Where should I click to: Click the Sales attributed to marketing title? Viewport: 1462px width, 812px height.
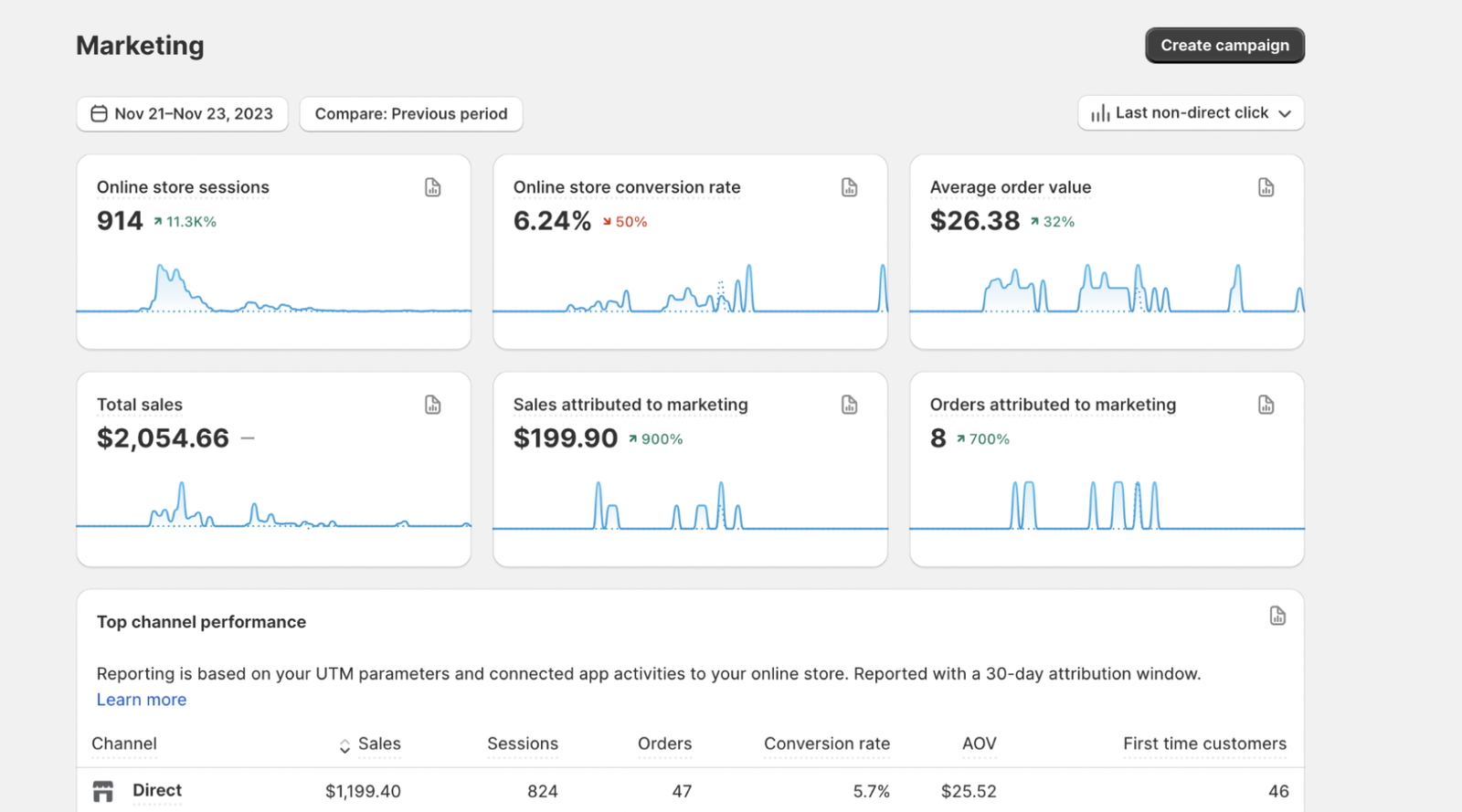pyautogui.click(x=630, y=405)
